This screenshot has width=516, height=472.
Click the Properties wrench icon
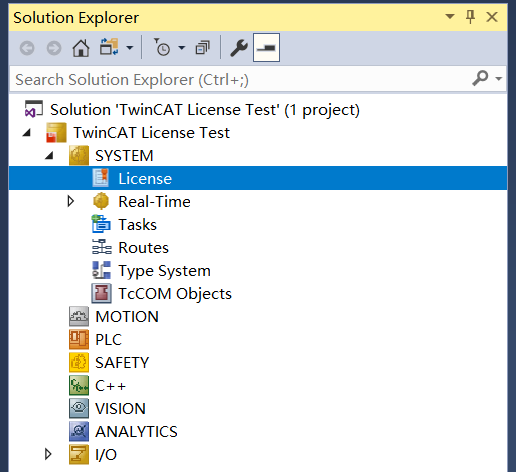click(x=239, y=48)
